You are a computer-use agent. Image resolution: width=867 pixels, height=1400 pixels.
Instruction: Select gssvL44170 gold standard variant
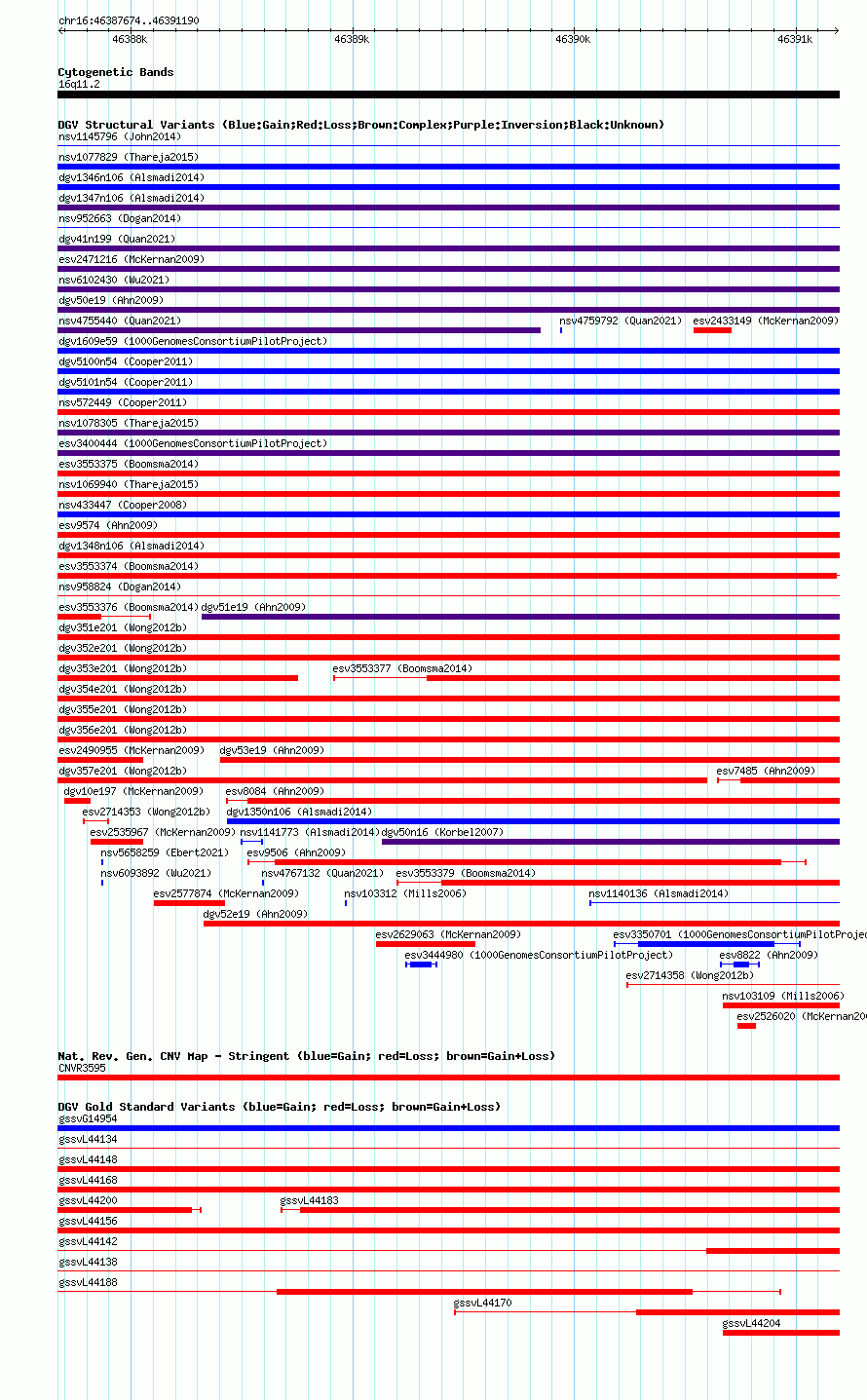(x=647, y=1312)
